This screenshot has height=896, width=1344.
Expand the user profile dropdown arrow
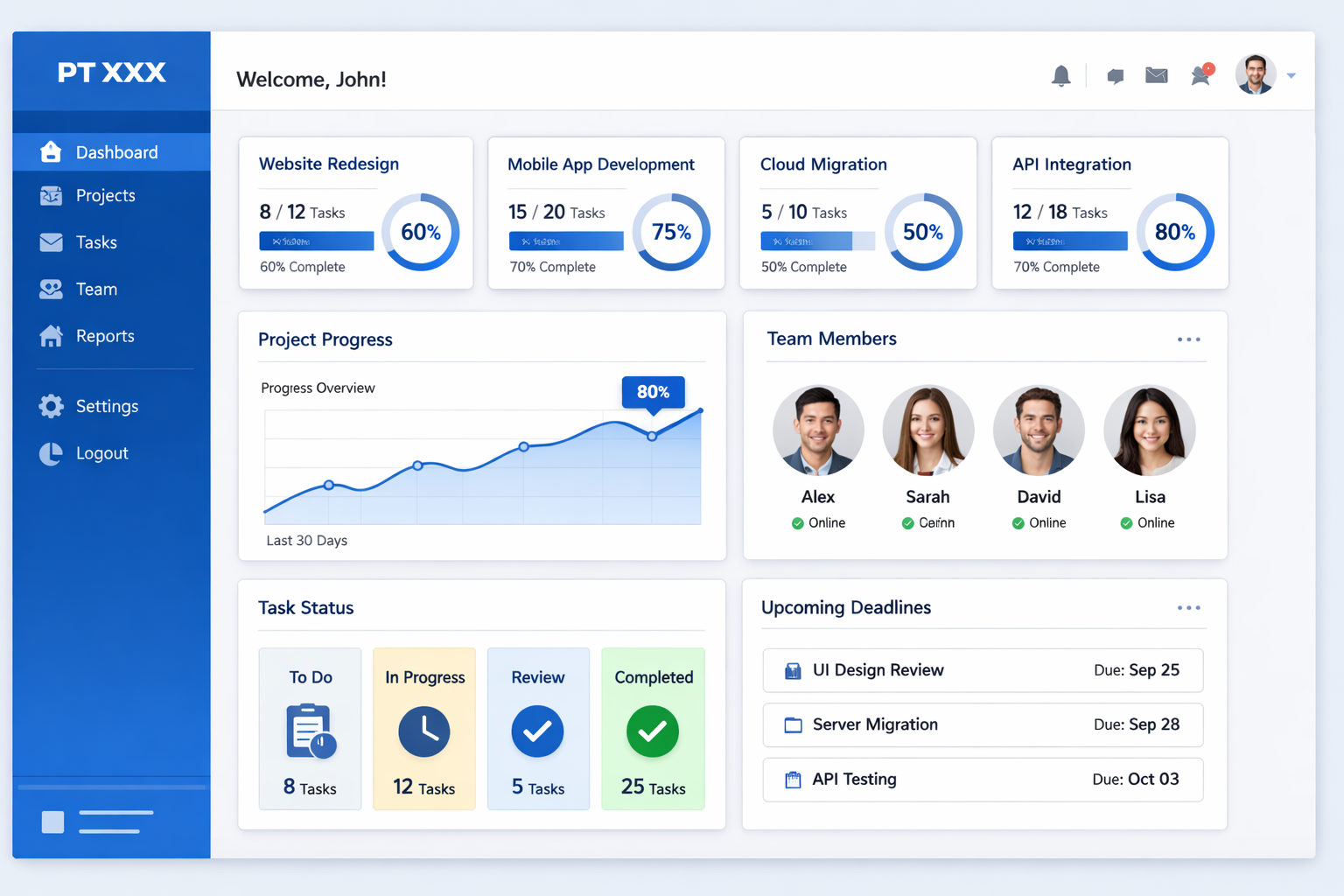tap(1291, 76)
